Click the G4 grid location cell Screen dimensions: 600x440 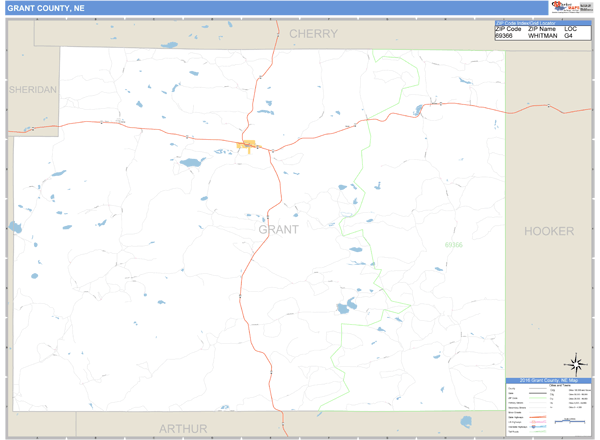pos(569,37)
